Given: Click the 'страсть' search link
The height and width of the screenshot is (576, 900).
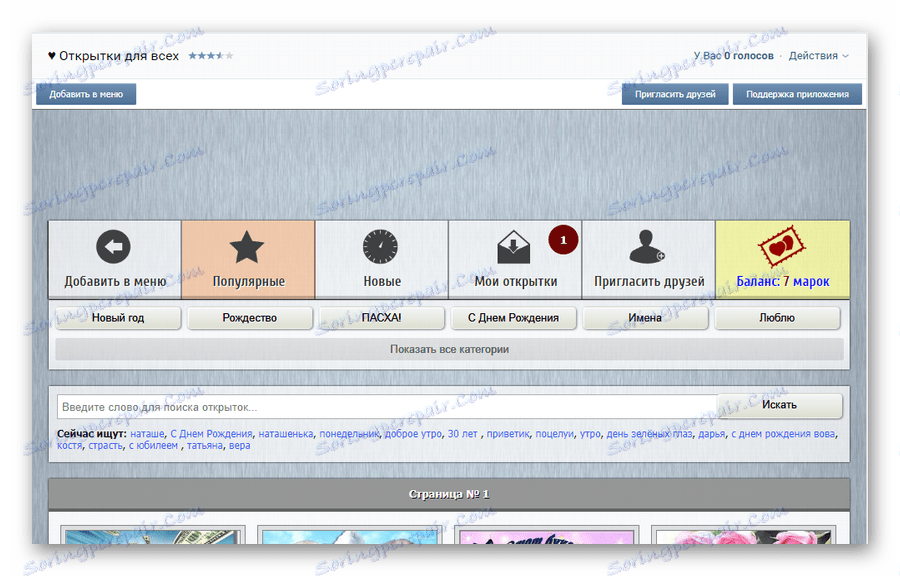Looking at the screenshot, I should 106,445.
